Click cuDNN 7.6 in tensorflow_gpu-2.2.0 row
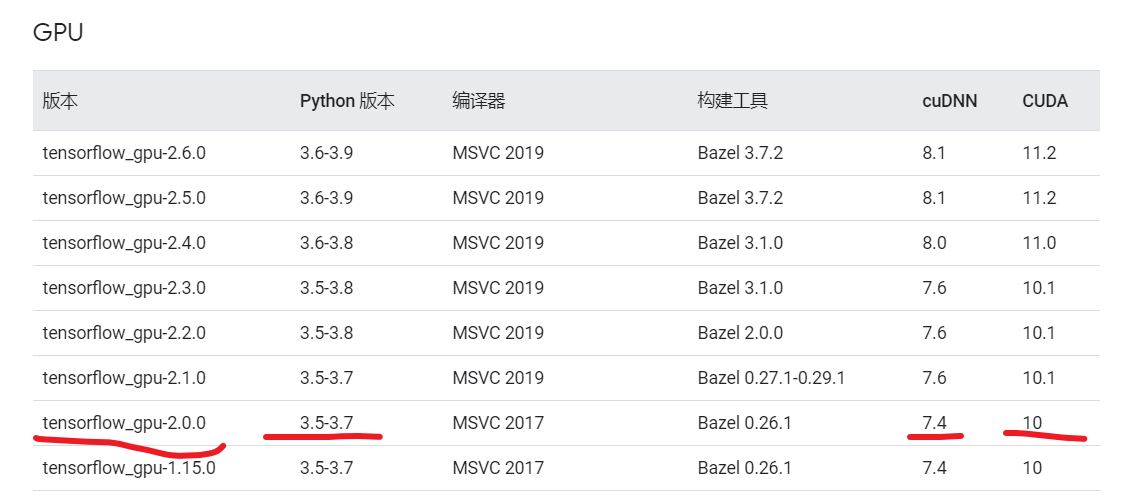 [934, 333]
